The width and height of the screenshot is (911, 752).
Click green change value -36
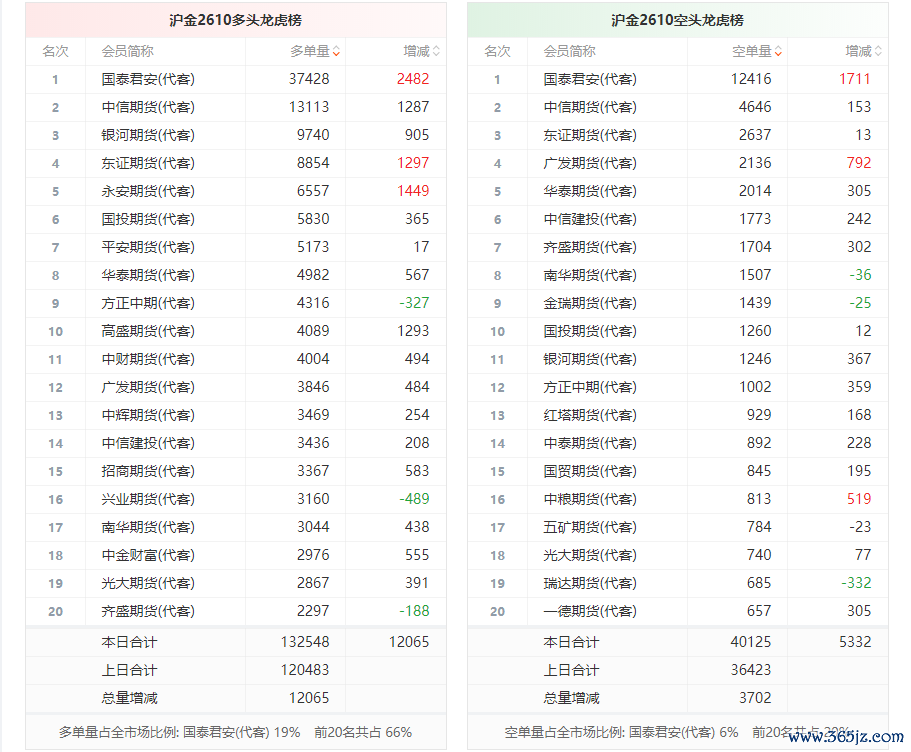click(x=860, y=275)
